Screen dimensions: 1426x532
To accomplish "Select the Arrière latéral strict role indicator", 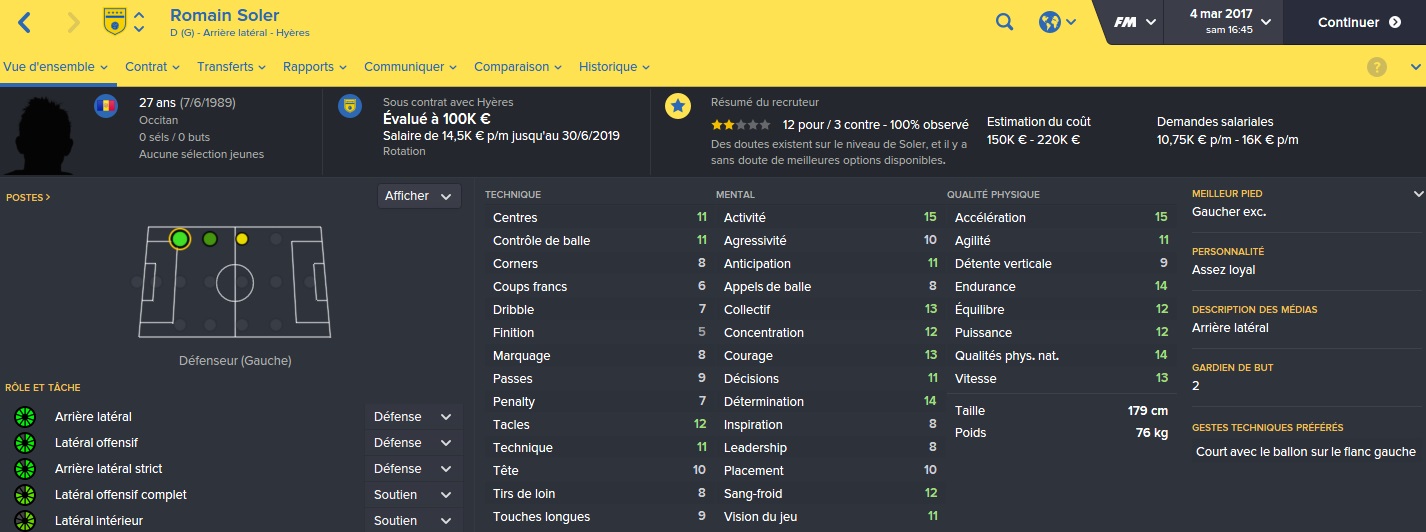I will pyautogui.click(x=25, y=469).
